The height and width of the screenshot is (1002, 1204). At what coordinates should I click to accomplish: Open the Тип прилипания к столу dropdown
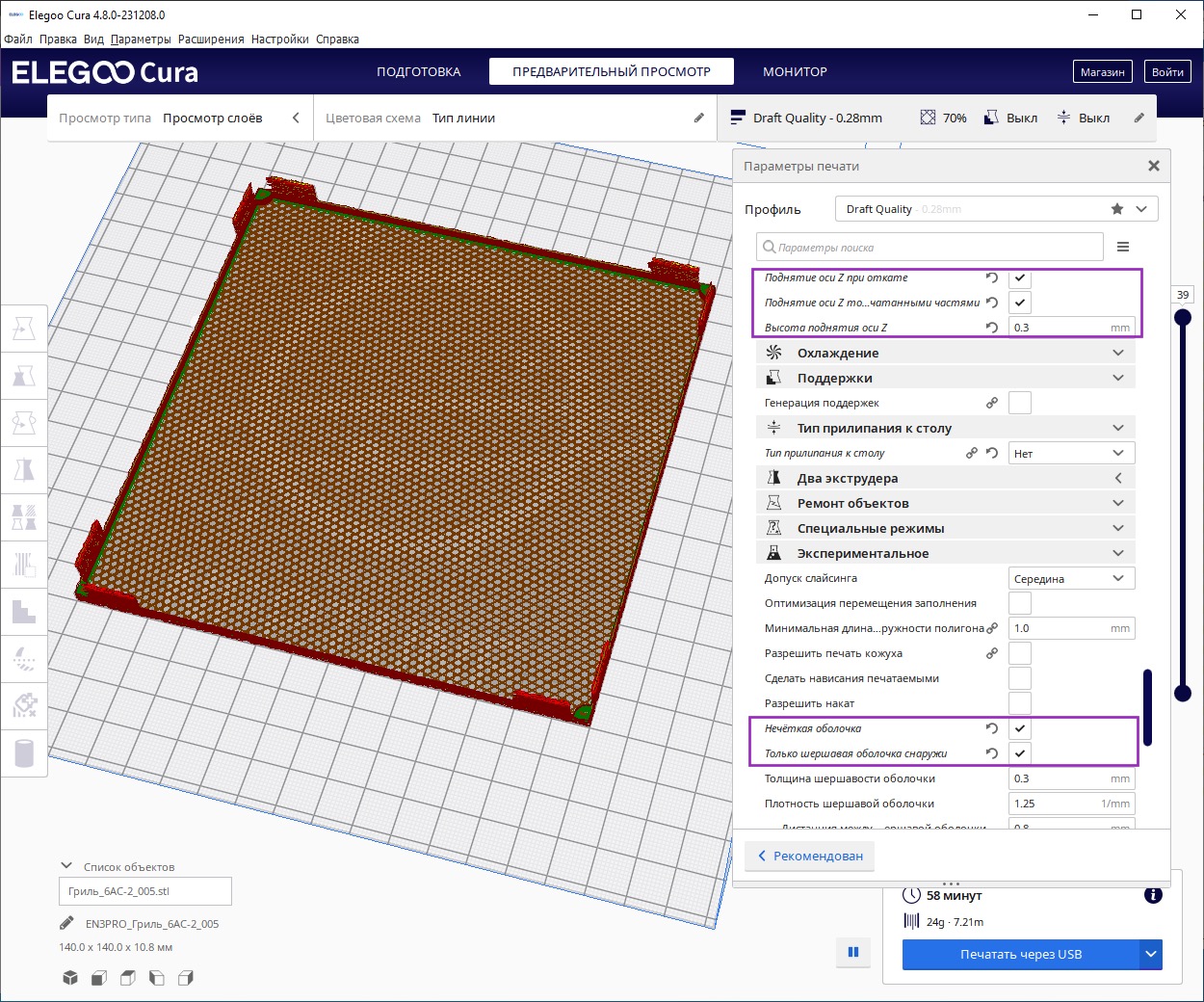tap(1071, 453)
